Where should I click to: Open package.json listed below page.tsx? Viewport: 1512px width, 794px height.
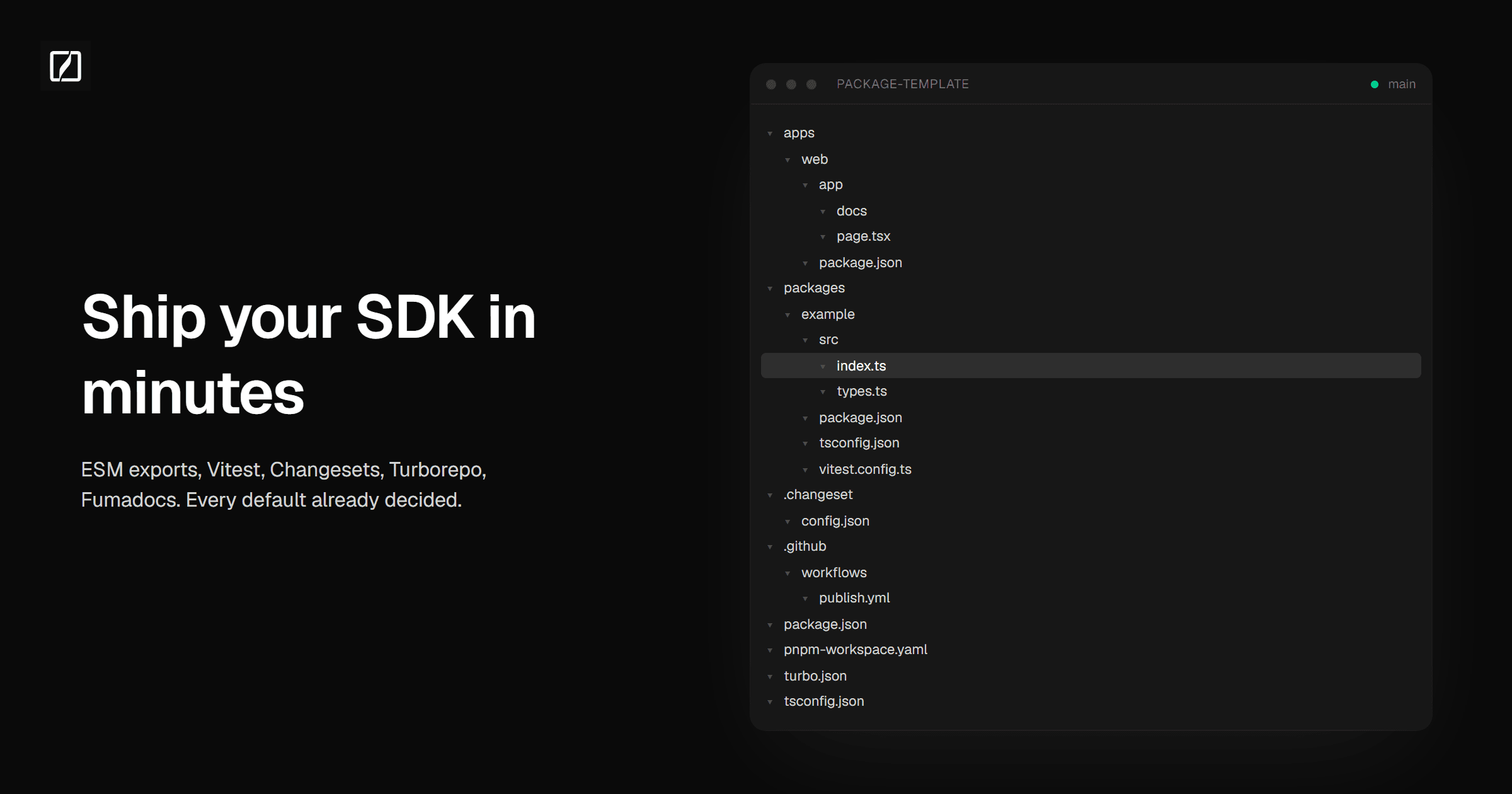point(861,263)
